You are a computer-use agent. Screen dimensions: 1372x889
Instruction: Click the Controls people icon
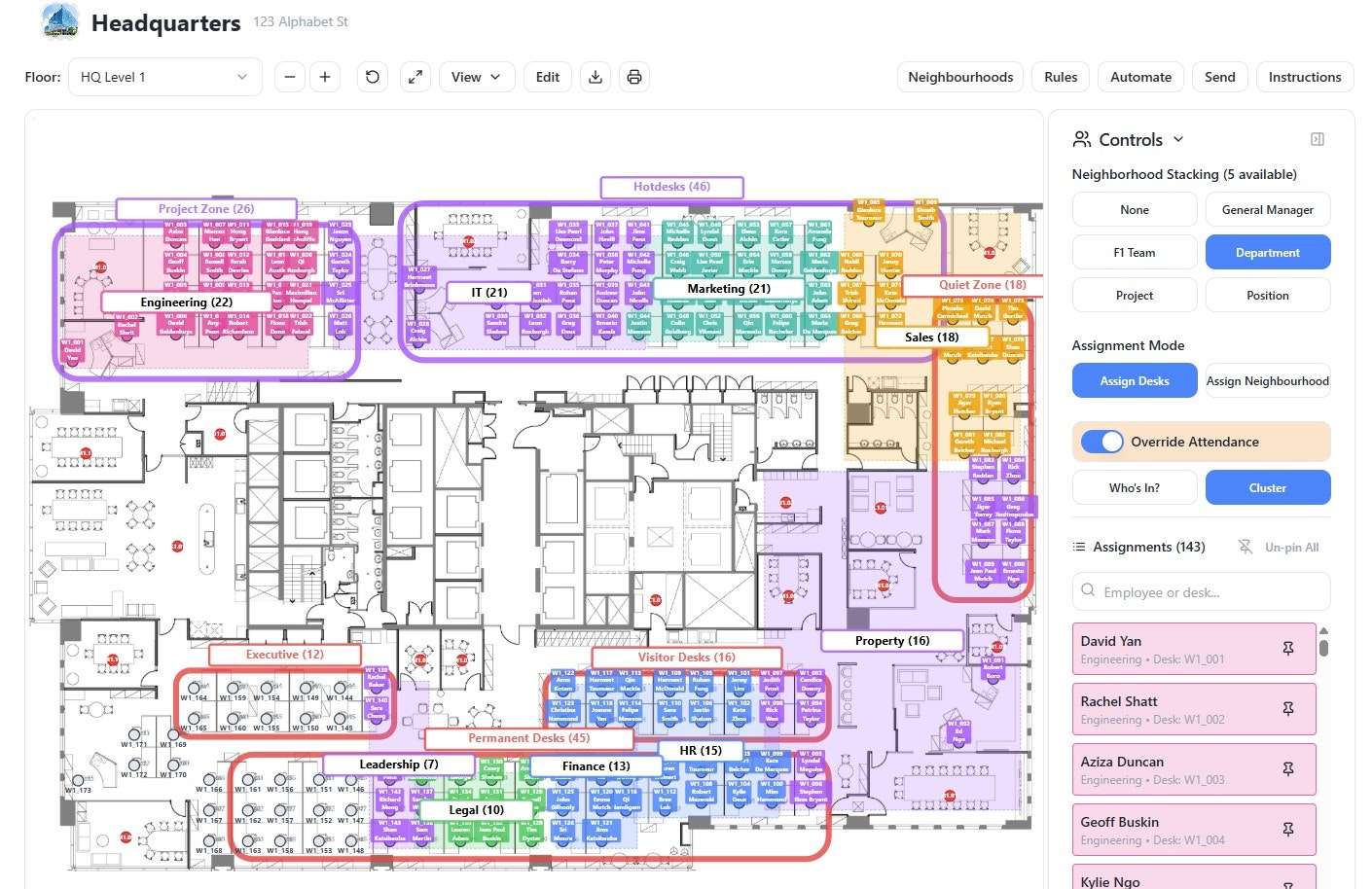click(x=1082, y=139)
